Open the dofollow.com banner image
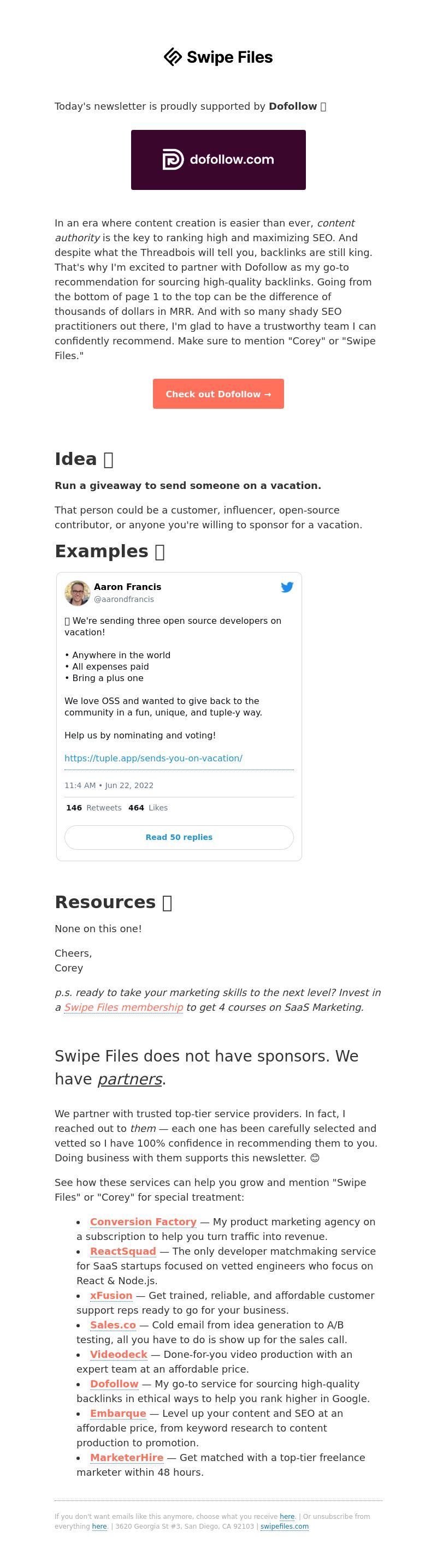Image resolution: width=437 pixels, height=1568 pixels. pos(218,159)
